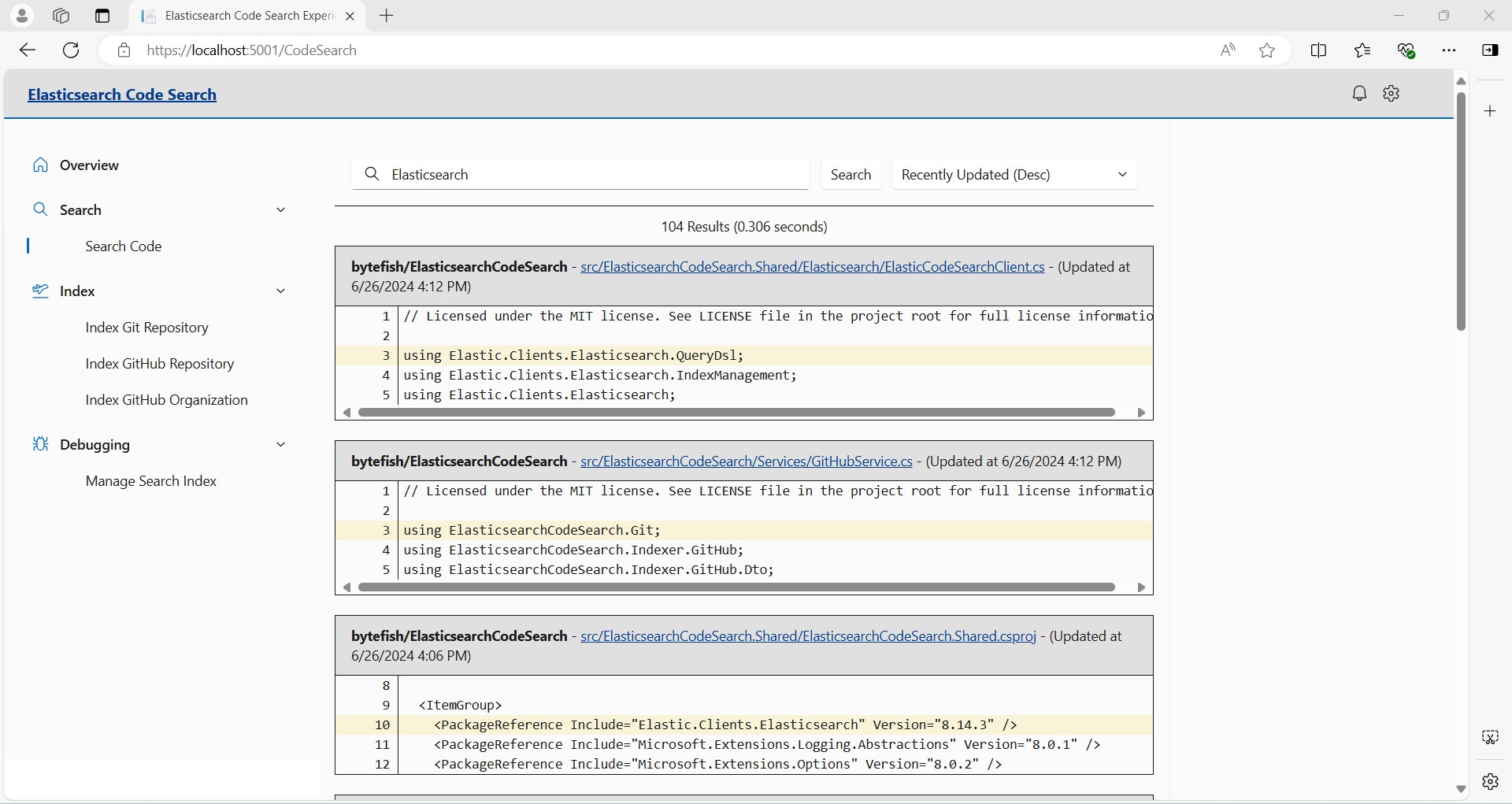This screenshot has width=1512, height=804.
Task: Click horizontal scrollbar of ElasticCodeSearchClient.cs snippet
Action: (x=736, y=413)
